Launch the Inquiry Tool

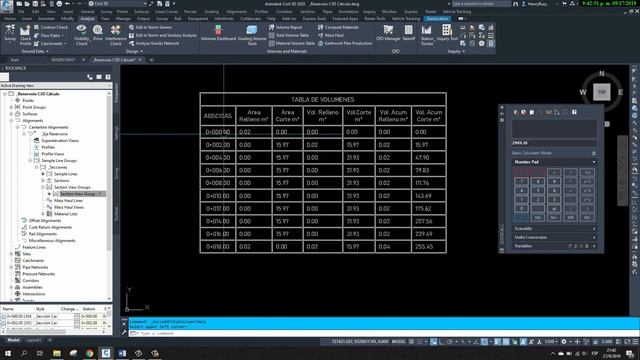tap(447, 33)
